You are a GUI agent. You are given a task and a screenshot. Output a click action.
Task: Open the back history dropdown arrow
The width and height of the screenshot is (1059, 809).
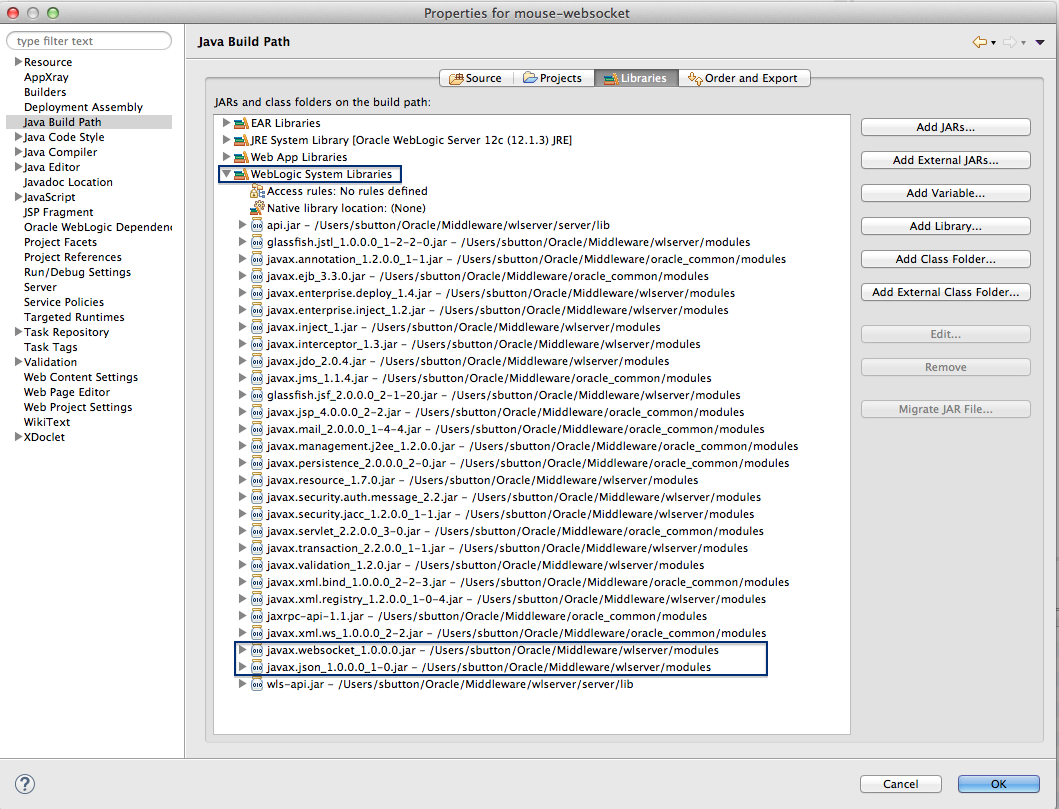tap(993, 43)
